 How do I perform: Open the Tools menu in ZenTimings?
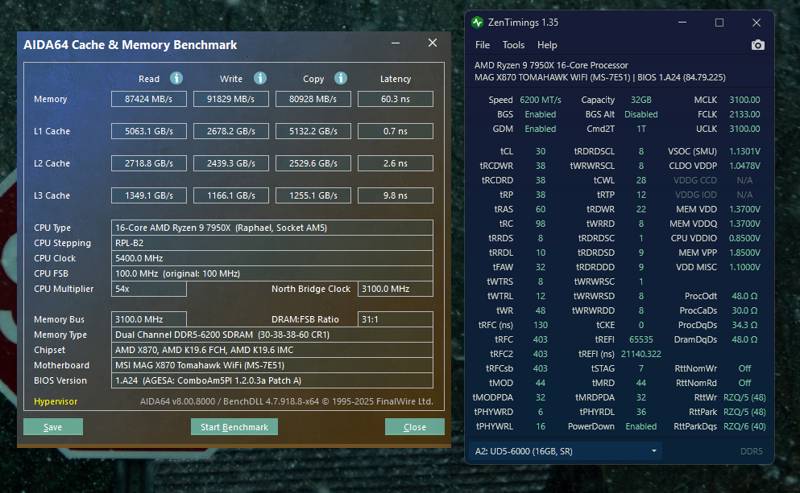point(513,45)
